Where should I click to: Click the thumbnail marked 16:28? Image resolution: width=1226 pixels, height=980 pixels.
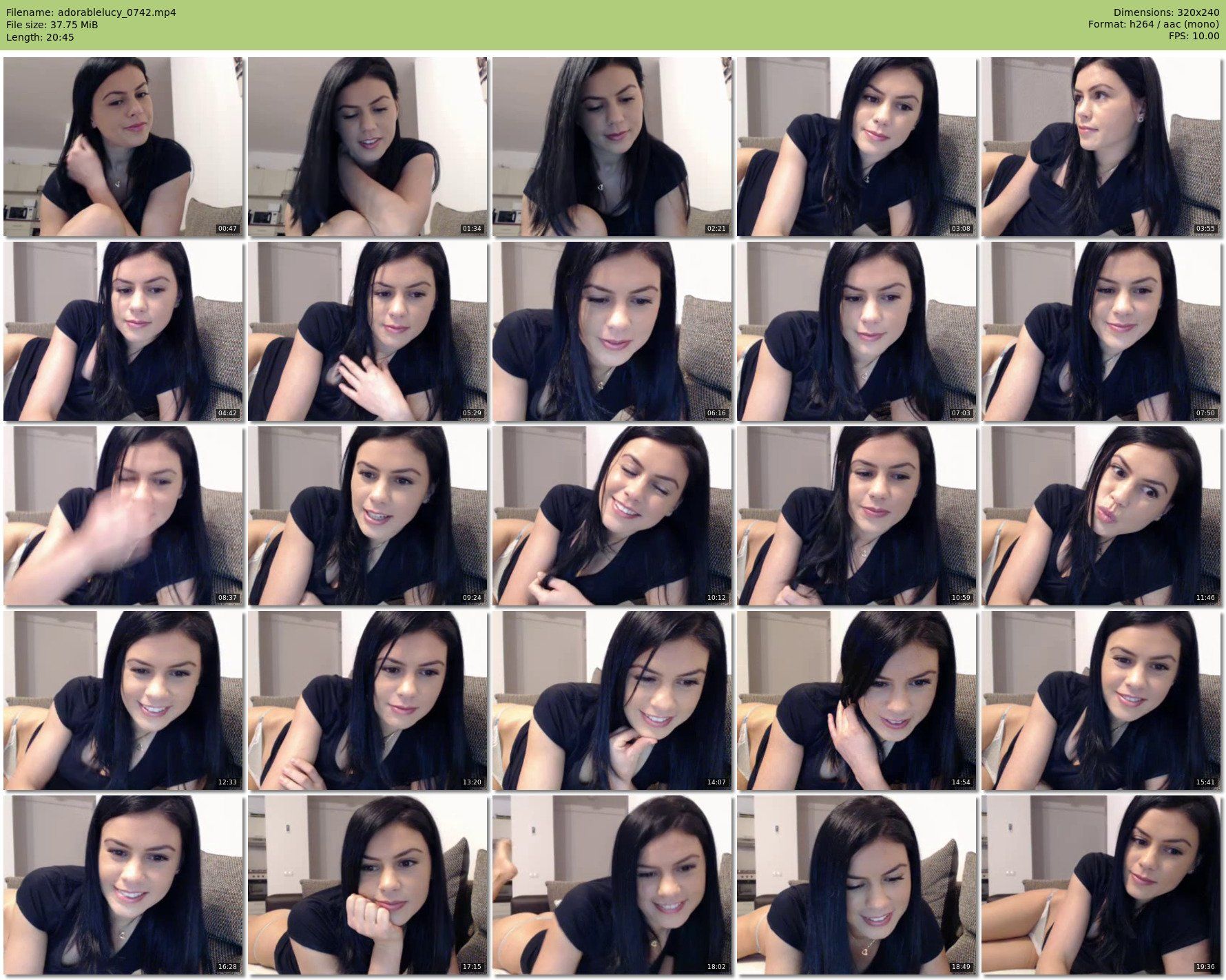[123, 885]
